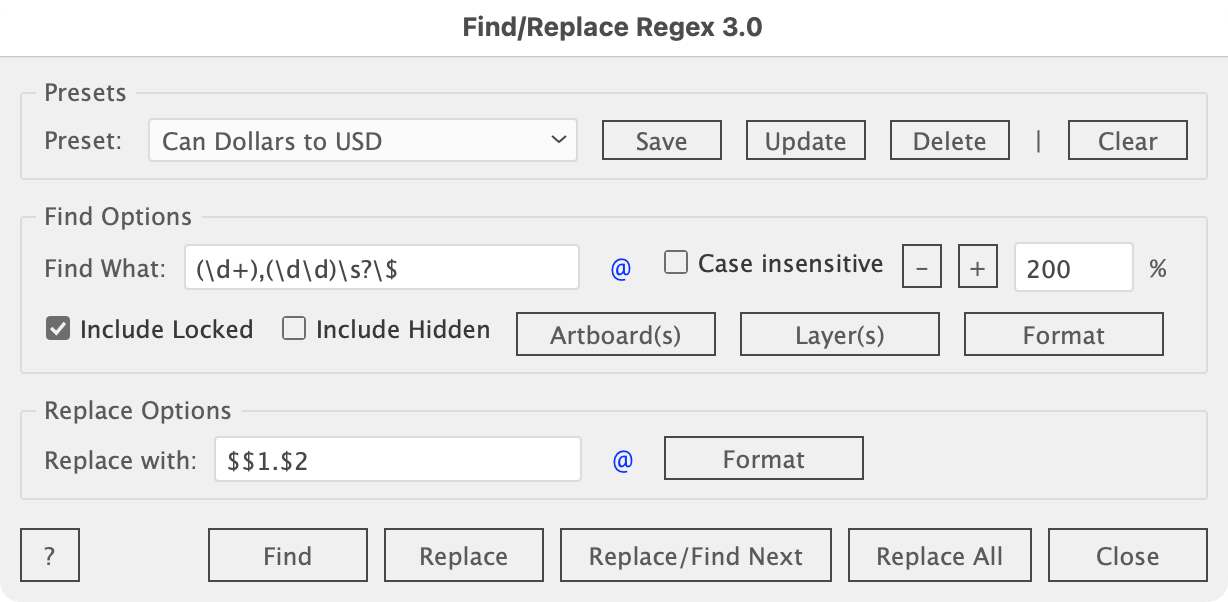Screen dimensions: 1228x602
Task: Click the @ symbol next to Find What
Action: pos(621,268)
